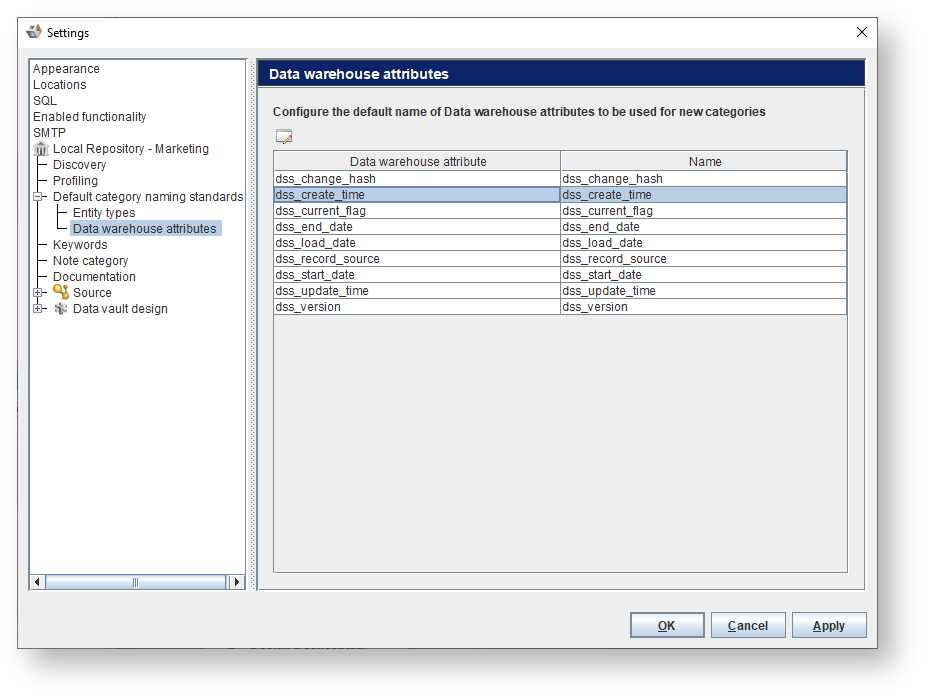The width and height of the screenshot is (926, 697).
Task: Click Data warehouse attribute column header
Action: [418, 161]
